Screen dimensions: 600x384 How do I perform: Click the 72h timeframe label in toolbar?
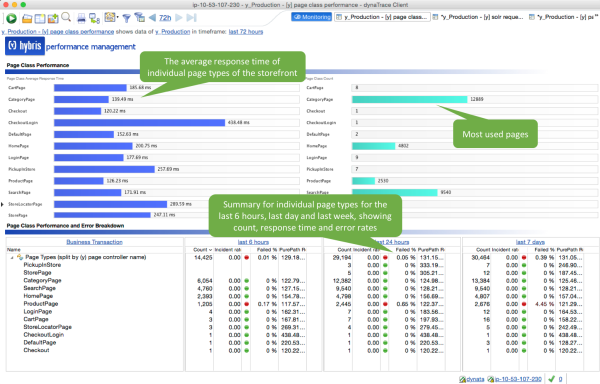click(165, 18)
